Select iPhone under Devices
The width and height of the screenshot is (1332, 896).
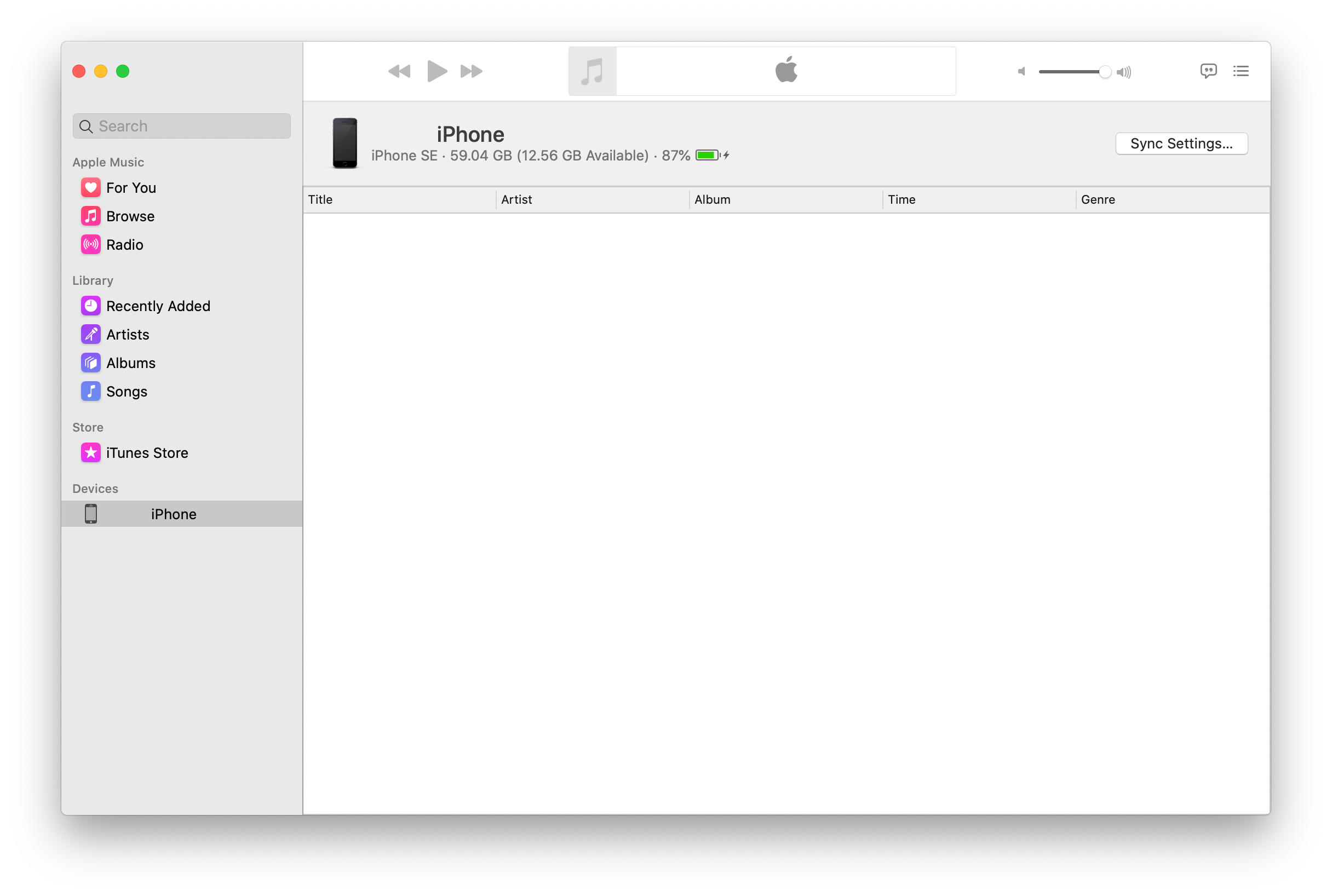(182, 514)
